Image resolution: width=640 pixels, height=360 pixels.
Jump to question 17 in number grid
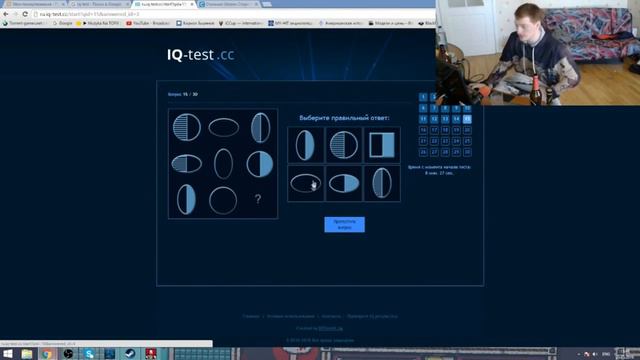tap(434, 130)
